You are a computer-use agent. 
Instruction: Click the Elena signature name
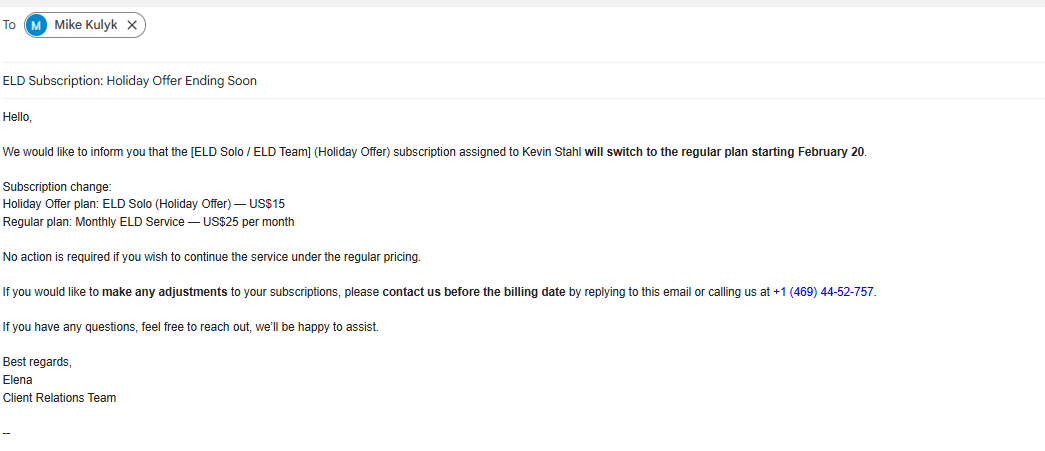18,380
